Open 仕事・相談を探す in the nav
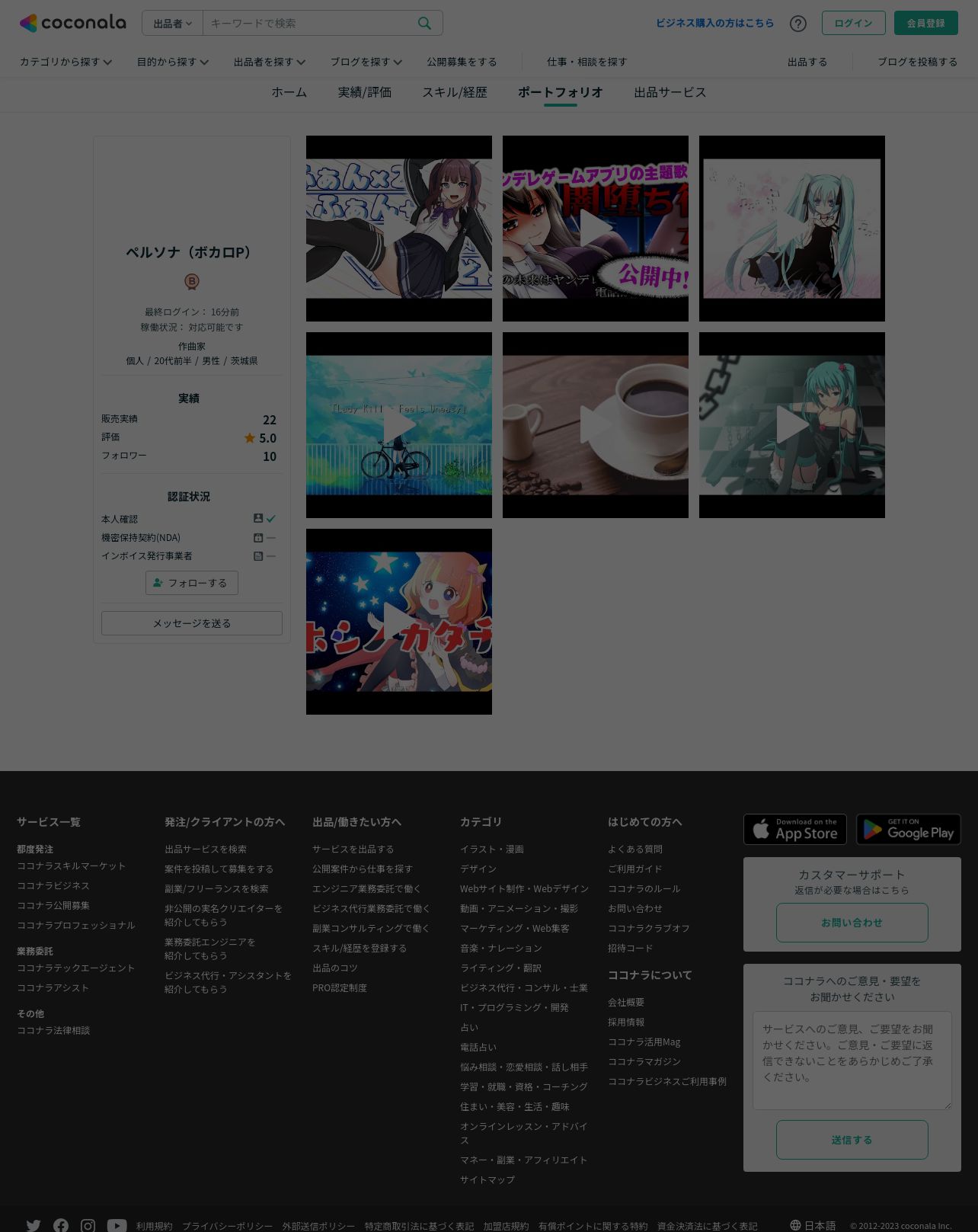 pyautogui.click(x=587, y=62)
